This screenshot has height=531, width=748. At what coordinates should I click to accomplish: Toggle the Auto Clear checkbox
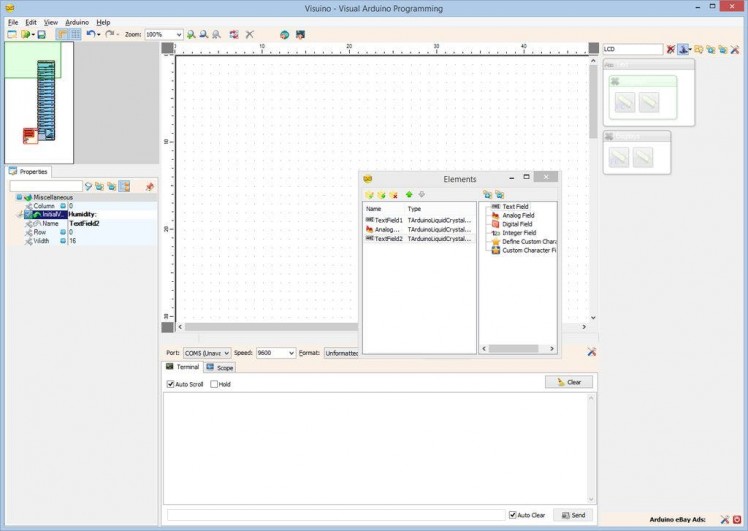pyautogui.click(x=513, y=515)
